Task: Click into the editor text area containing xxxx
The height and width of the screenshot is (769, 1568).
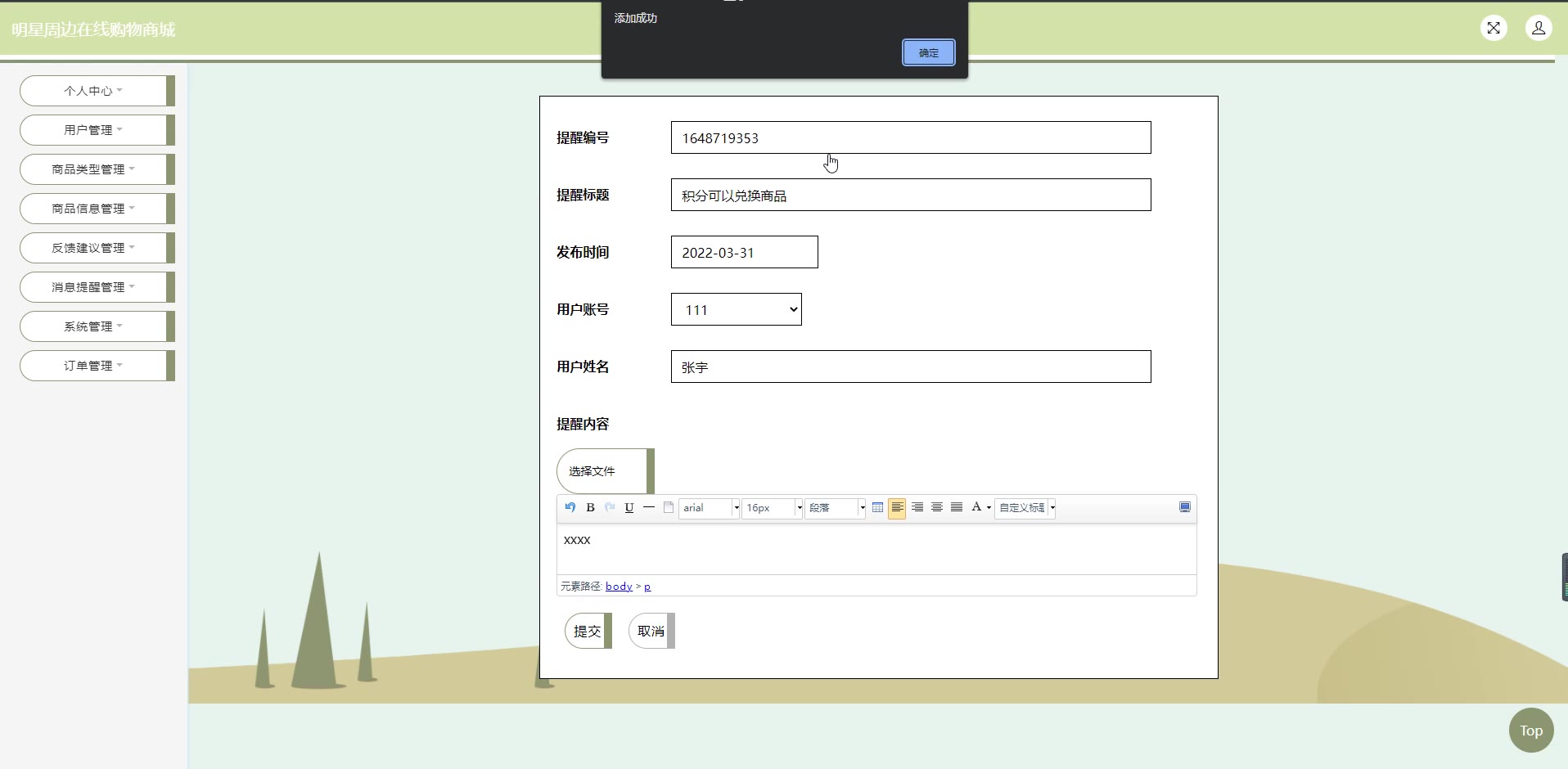Action: (x=876, y=549)
